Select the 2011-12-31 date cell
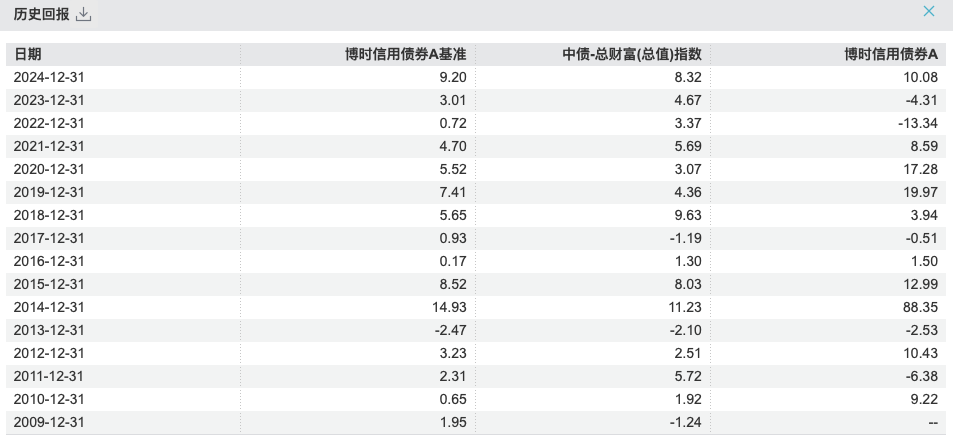The height and width of the screenshot is (435, 953). coord(49,376)
